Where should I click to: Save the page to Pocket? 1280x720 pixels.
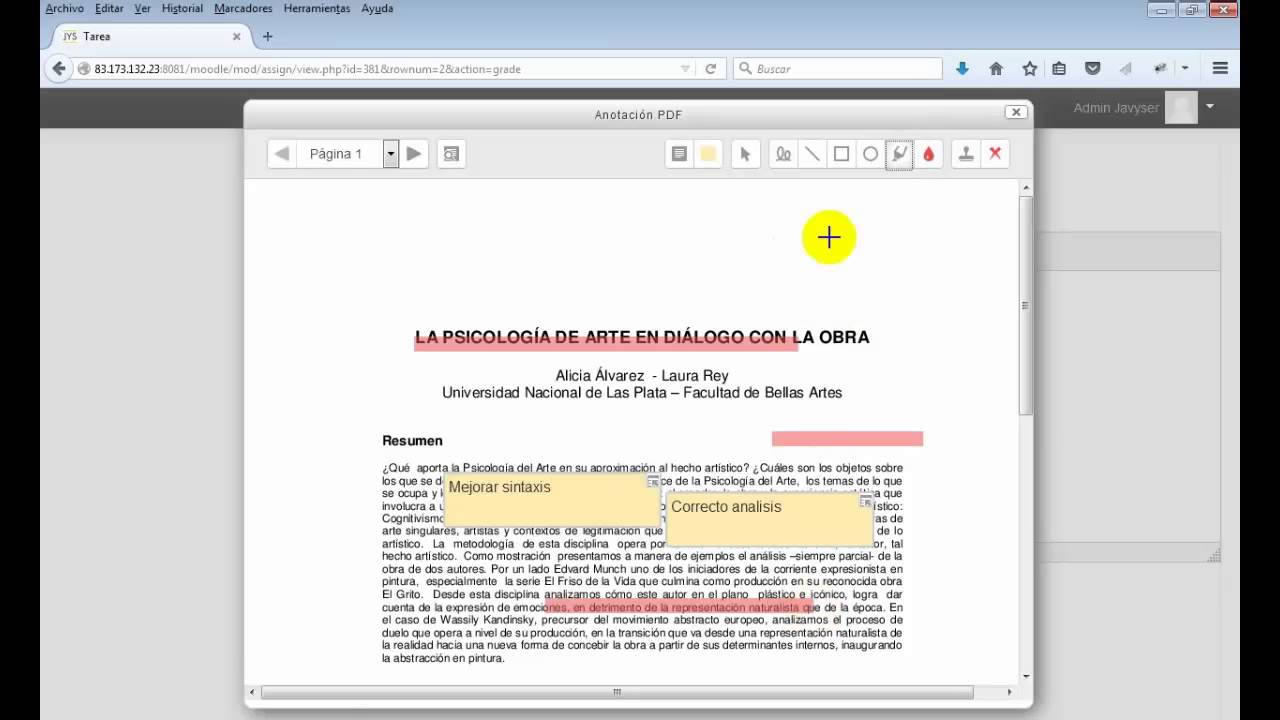coord(1093,69)
